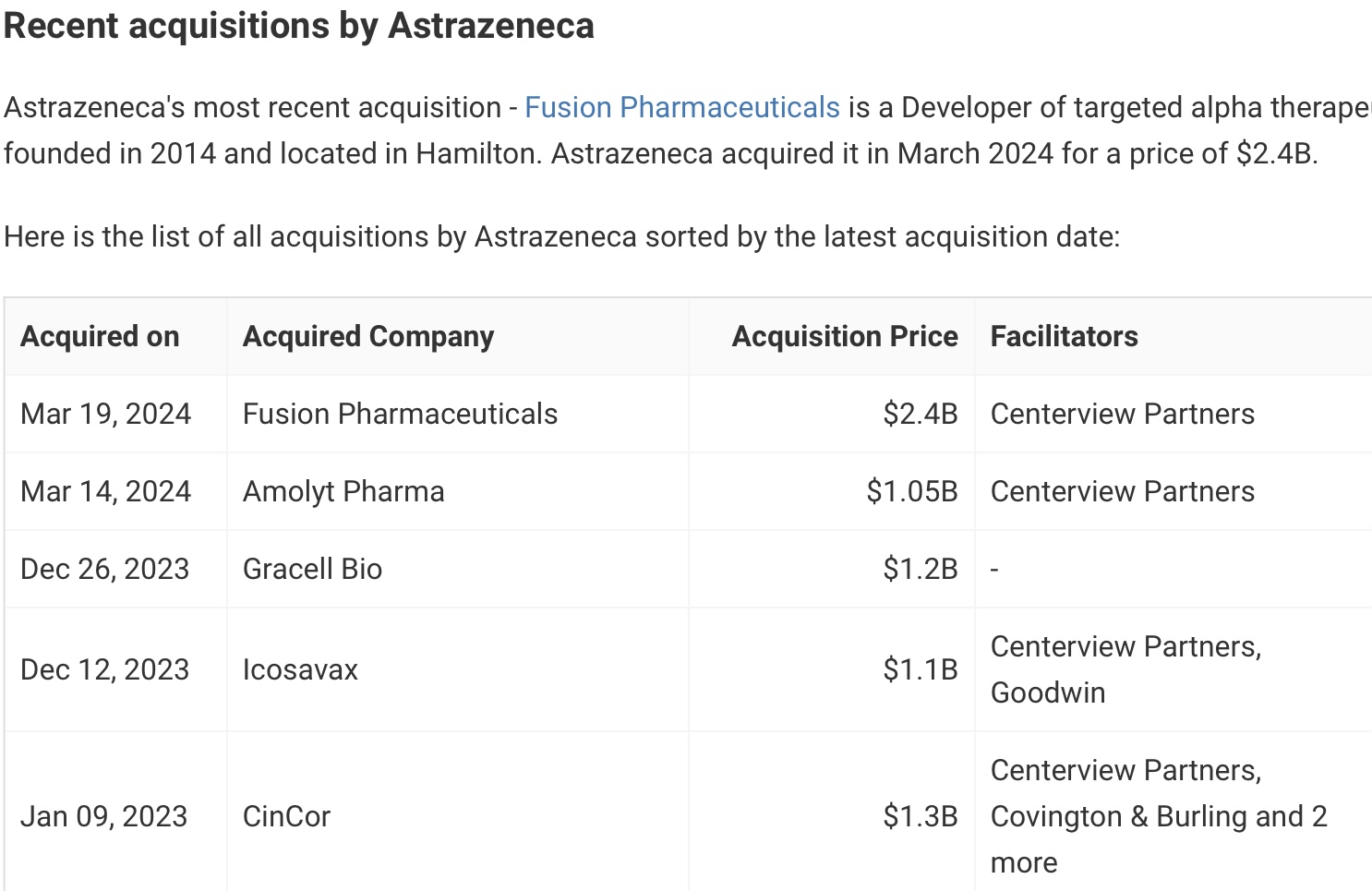Click the $1.05B acquisition price cell
The image size is (1372, 891).
click(911, 492)
